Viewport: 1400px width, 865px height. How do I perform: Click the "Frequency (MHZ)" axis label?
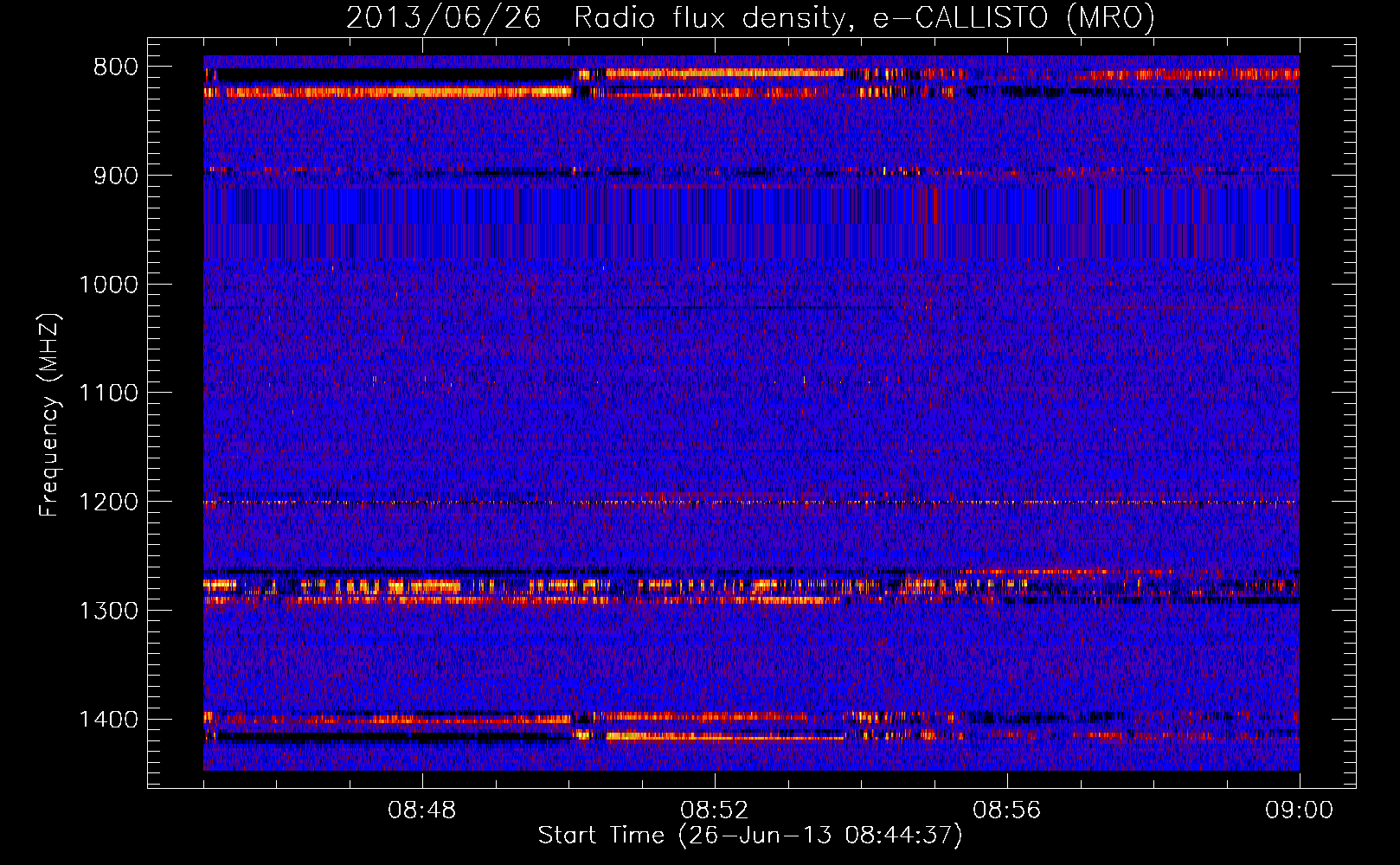(50, 415)
